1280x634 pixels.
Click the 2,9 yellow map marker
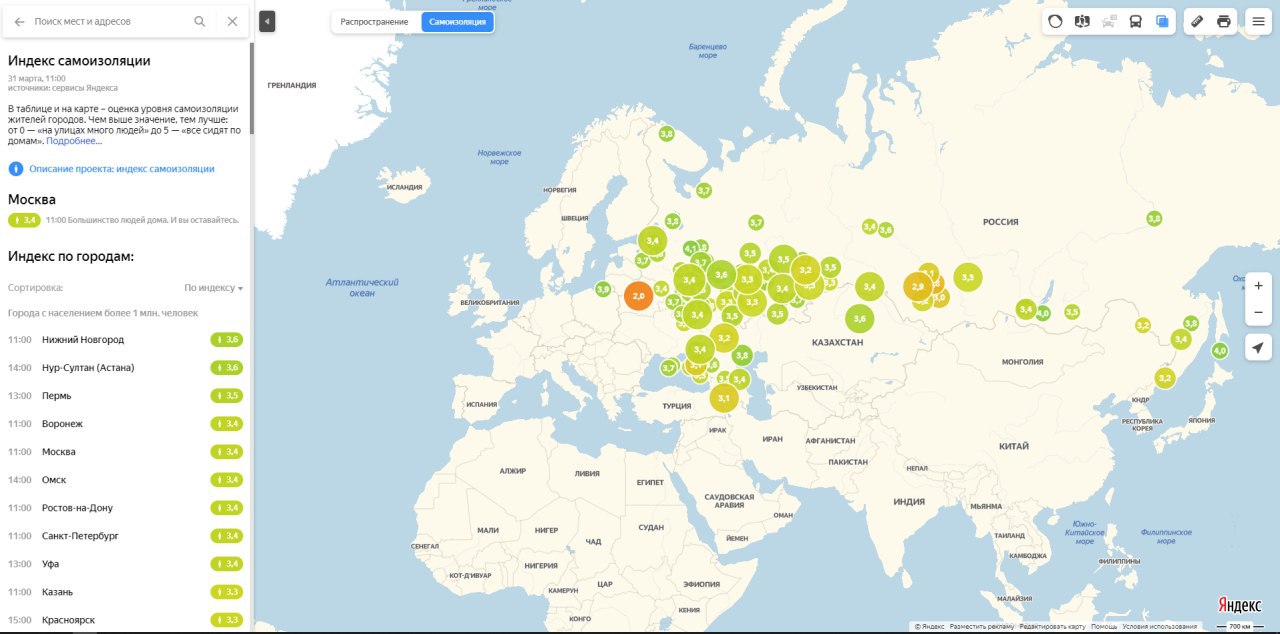[x=918, y=287]
